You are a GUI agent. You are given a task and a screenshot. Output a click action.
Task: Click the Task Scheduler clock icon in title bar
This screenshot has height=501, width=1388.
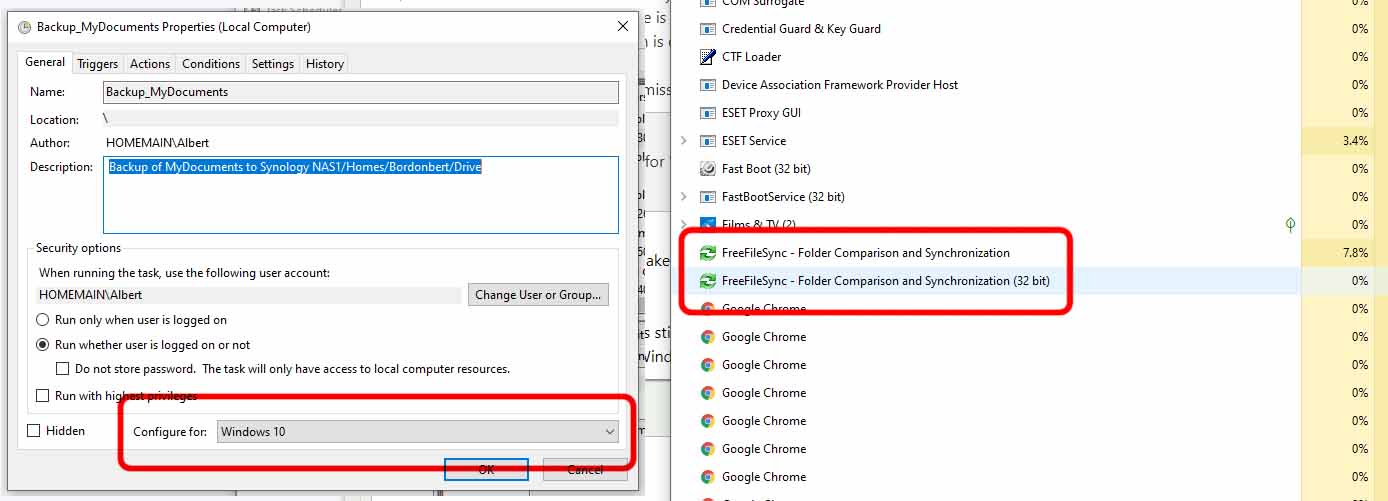tap(24, 27)
